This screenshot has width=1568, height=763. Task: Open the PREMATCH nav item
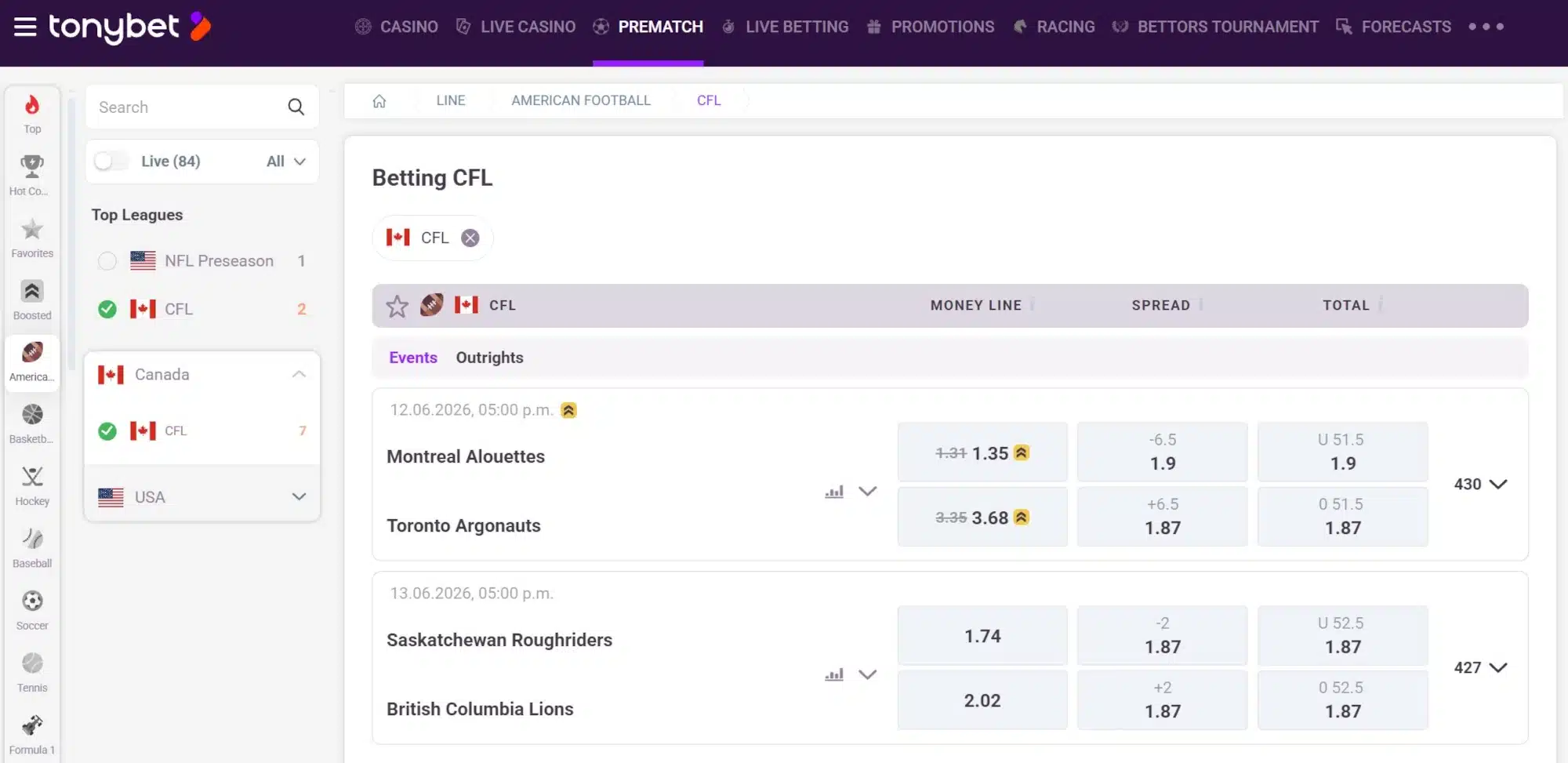click(x=648, y=27)
